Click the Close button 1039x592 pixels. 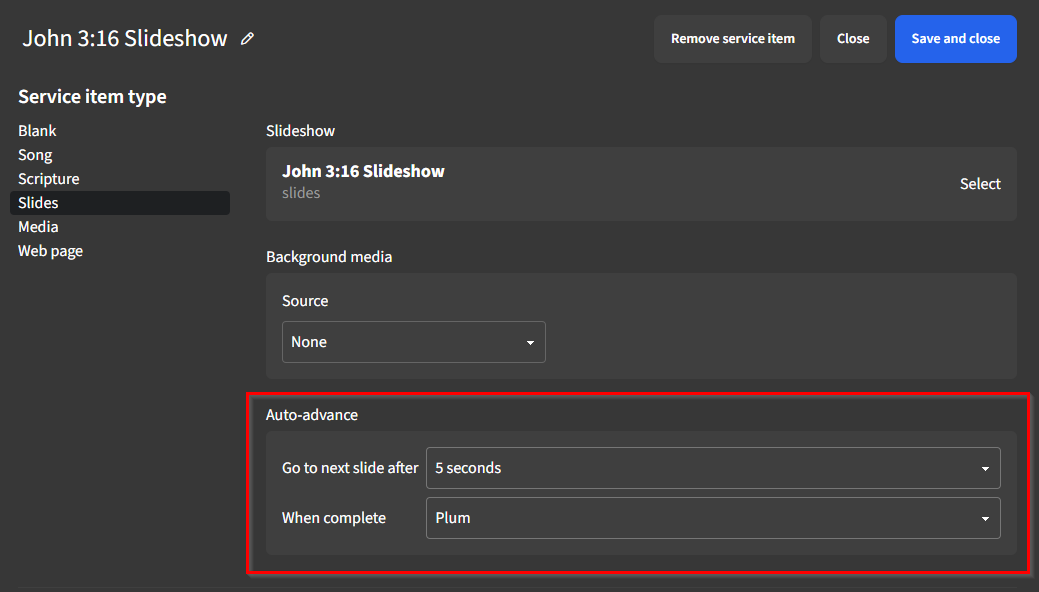coord(853,38)
